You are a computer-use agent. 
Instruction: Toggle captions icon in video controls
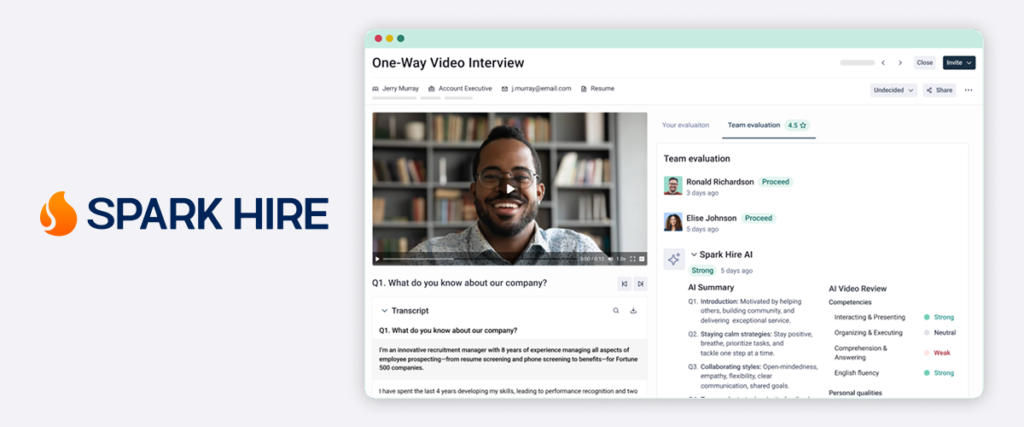coord(641,259)
